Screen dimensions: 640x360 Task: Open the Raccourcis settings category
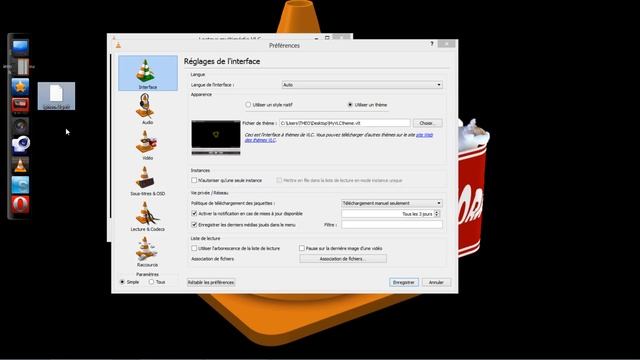coord(148,251)
